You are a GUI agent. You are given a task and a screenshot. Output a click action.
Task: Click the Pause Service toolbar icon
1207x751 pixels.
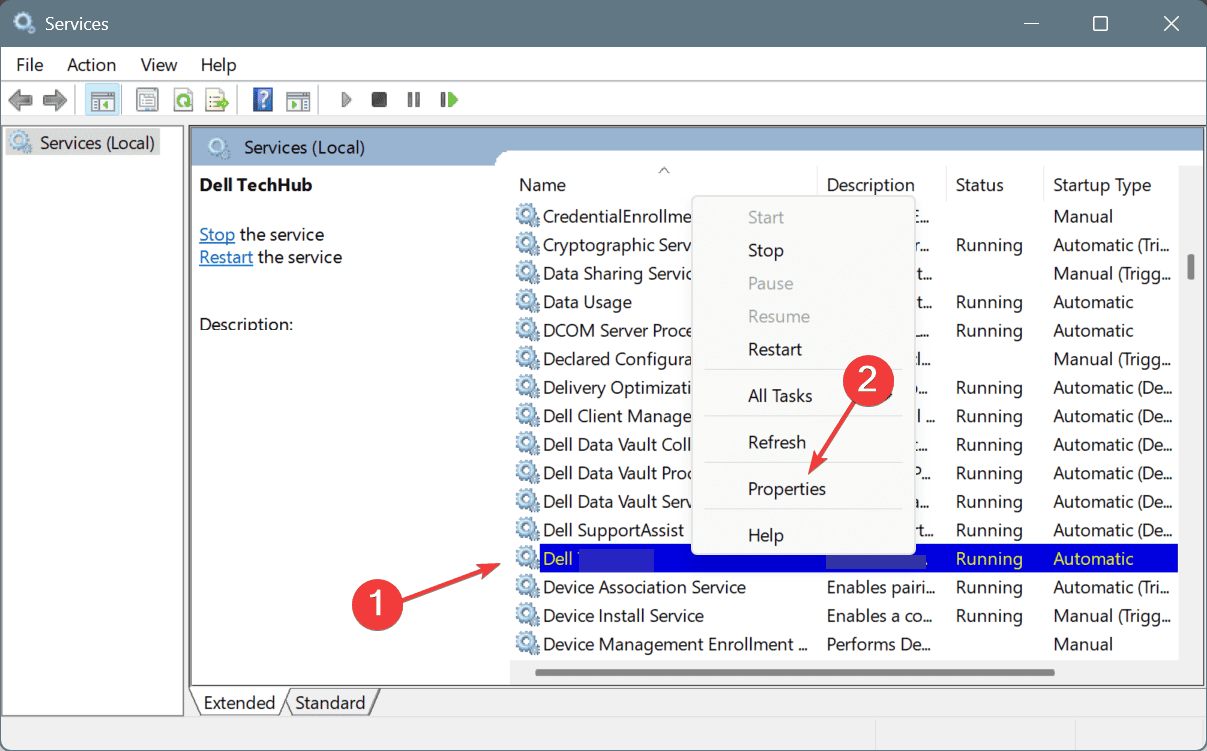pos(413,100)
